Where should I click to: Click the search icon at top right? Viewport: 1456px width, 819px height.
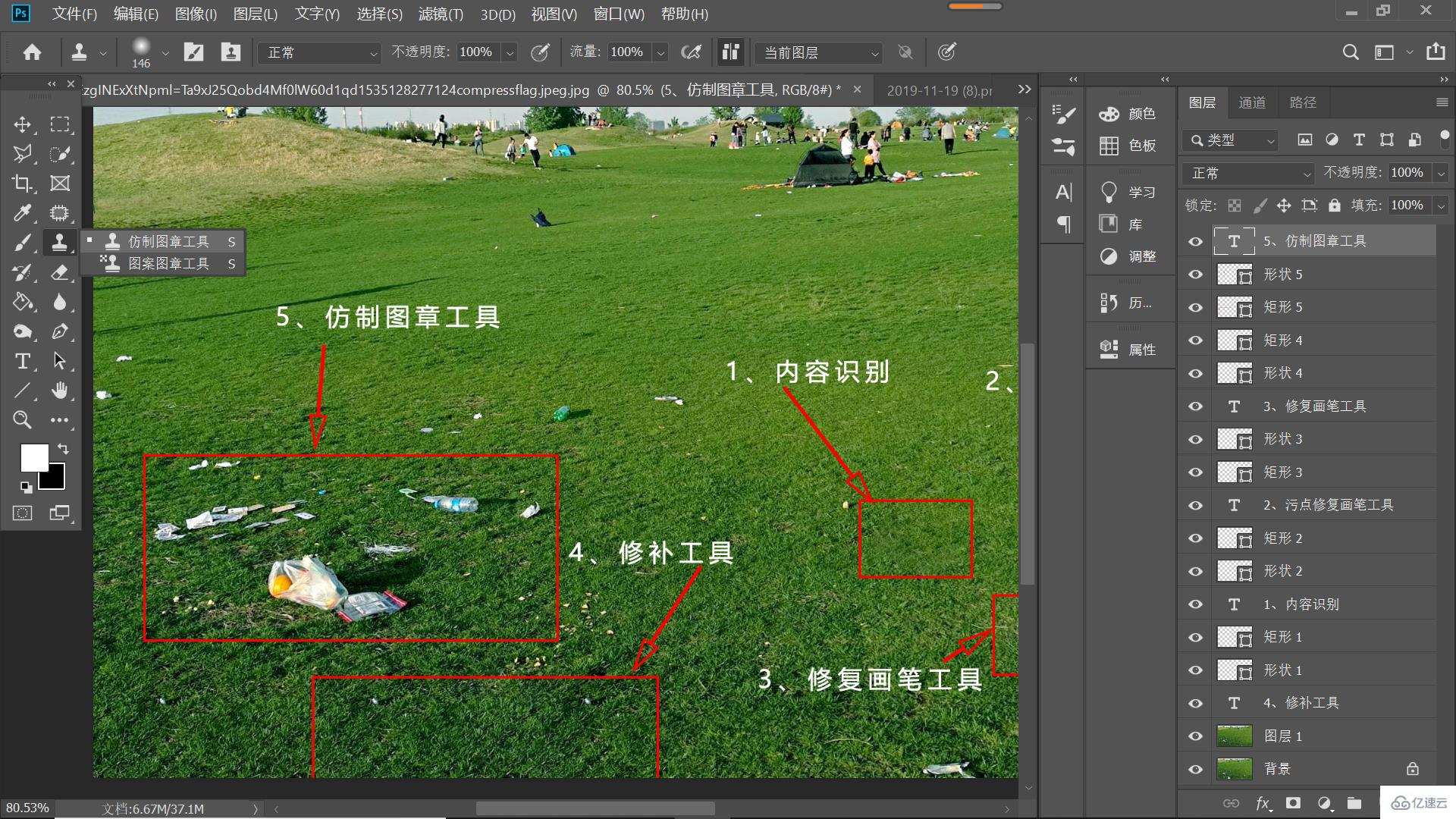[1351, 52]
